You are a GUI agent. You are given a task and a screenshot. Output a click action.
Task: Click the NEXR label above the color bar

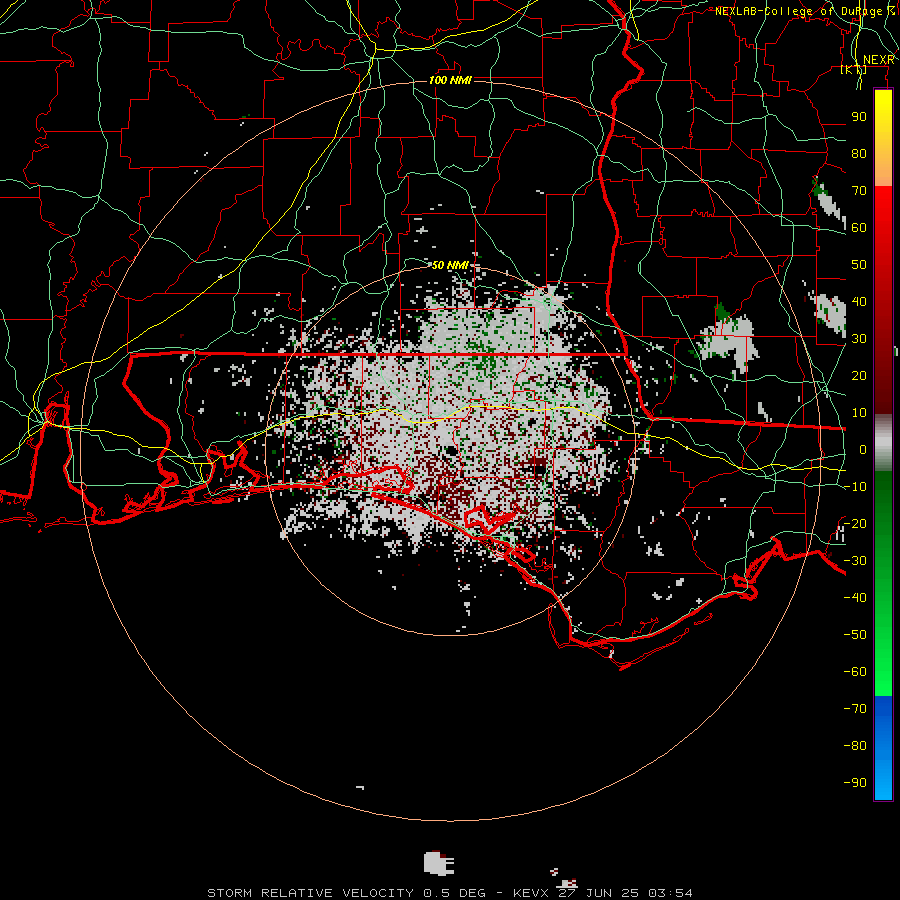point(879,60)
